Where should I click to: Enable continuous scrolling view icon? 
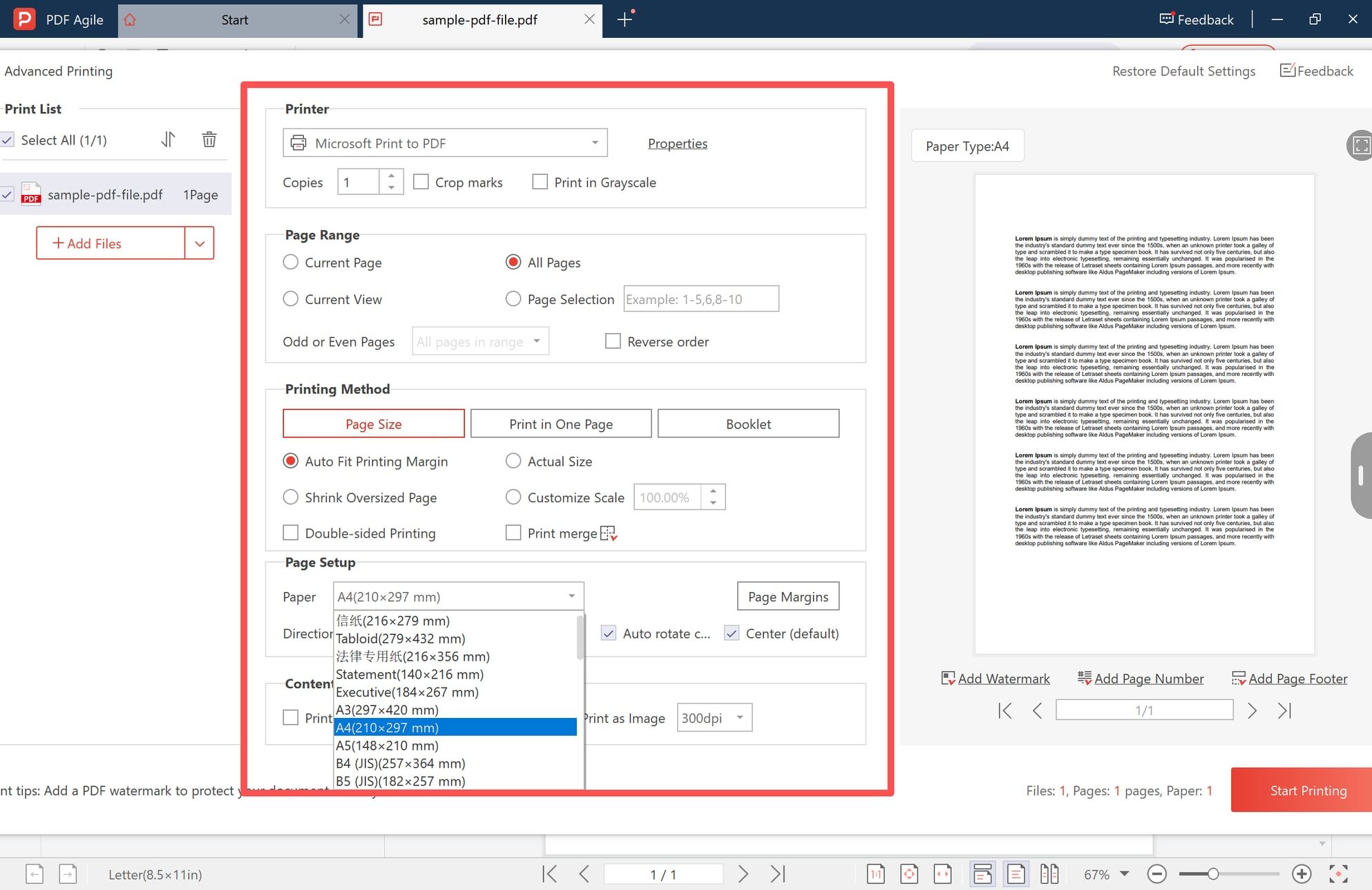click(x=982, y=874)
